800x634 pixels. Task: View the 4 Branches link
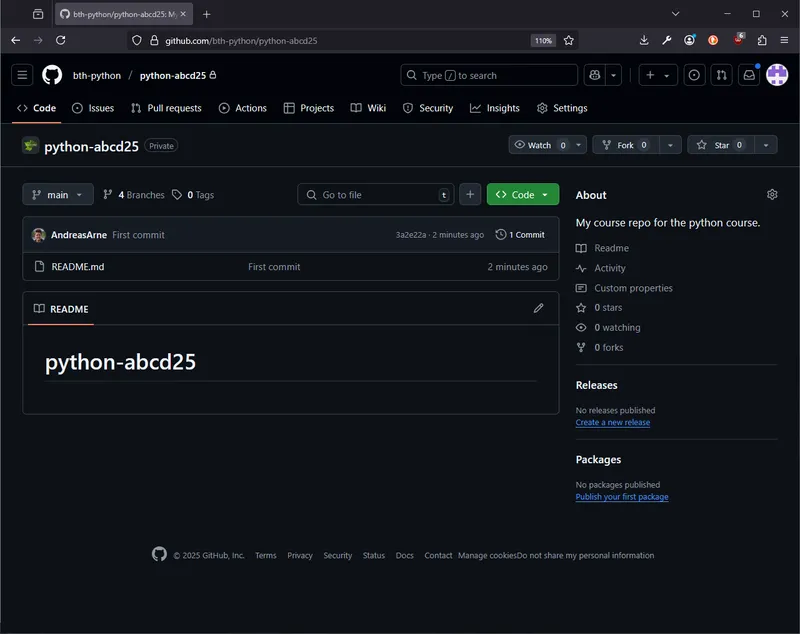pyautogui.click(x=134, y=195)
